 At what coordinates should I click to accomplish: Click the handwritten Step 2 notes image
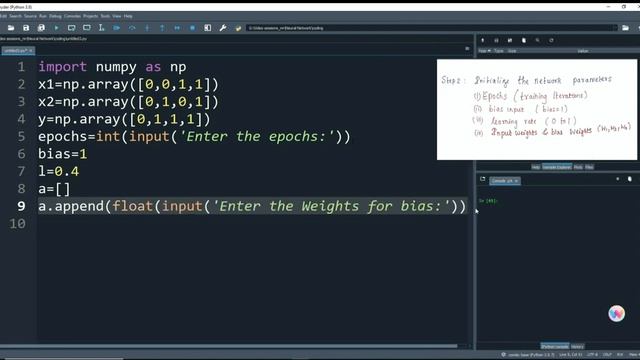coord(537,110)
